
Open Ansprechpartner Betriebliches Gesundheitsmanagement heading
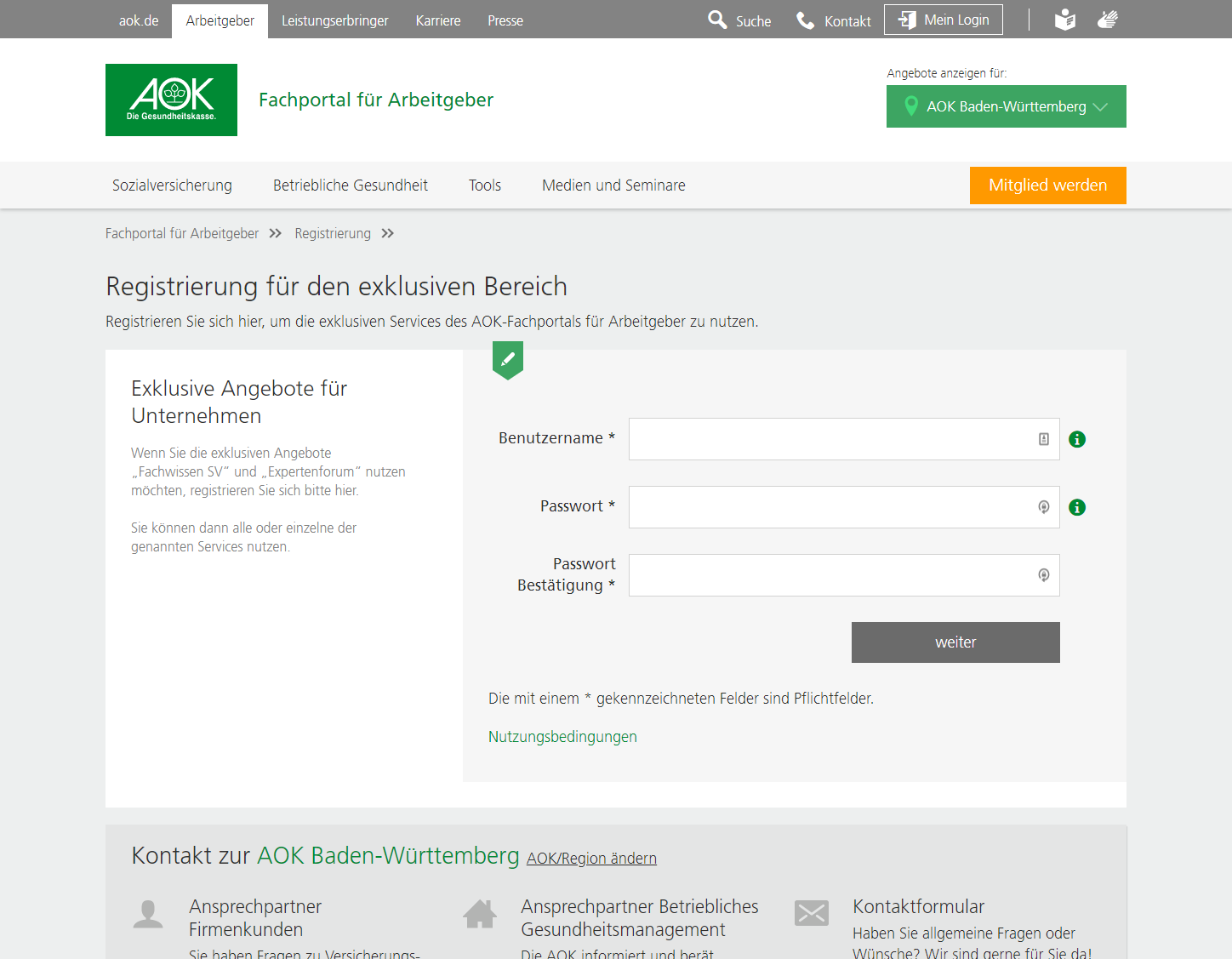click(640, 918)
